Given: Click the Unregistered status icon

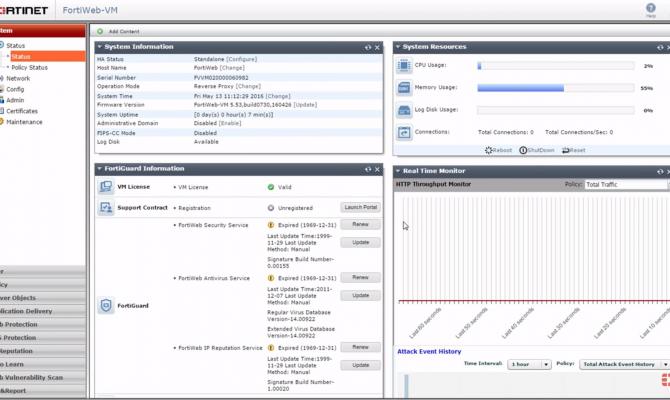Looking at the screenshot, I should 270,208.
